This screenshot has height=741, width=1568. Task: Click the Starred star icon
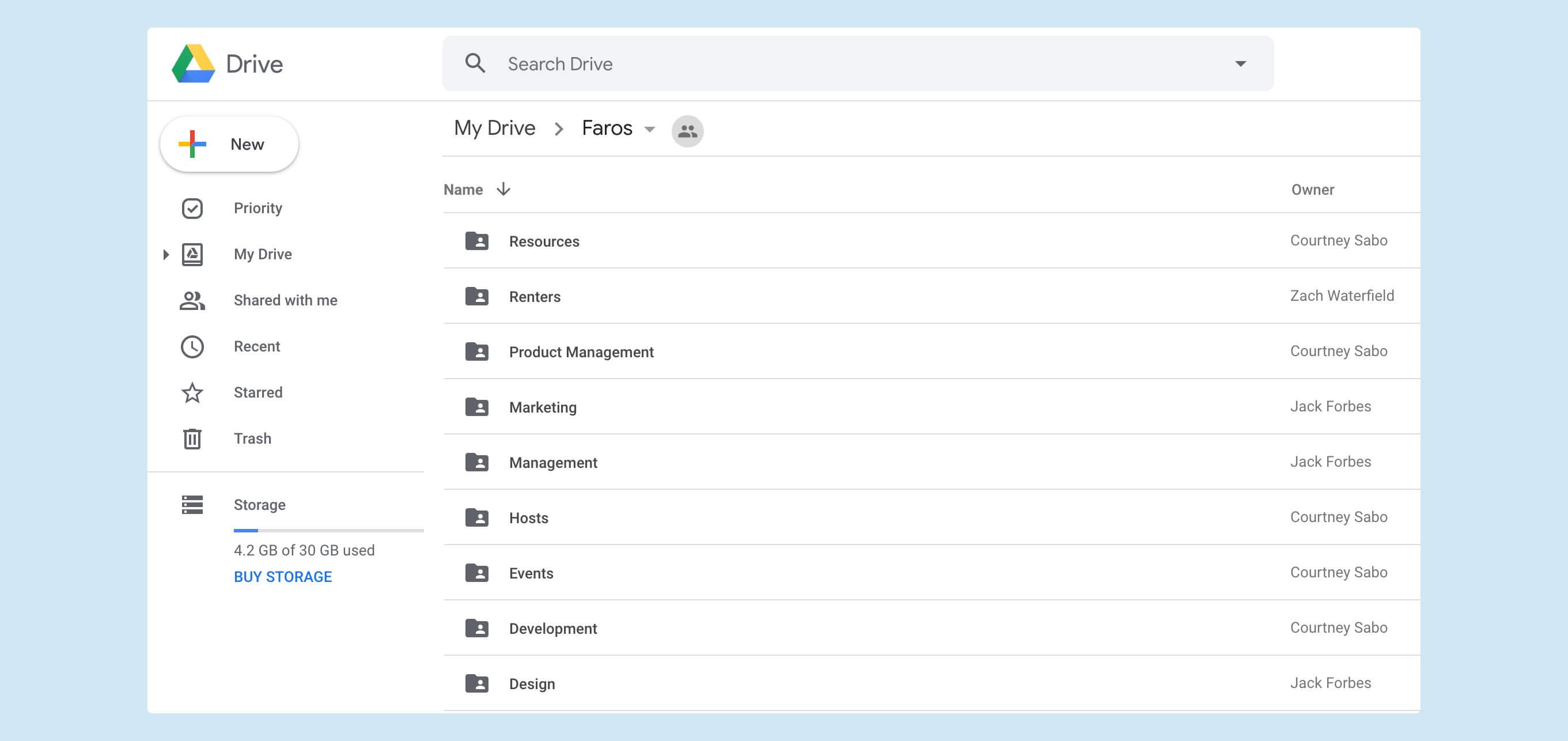(x=192, y=393)
